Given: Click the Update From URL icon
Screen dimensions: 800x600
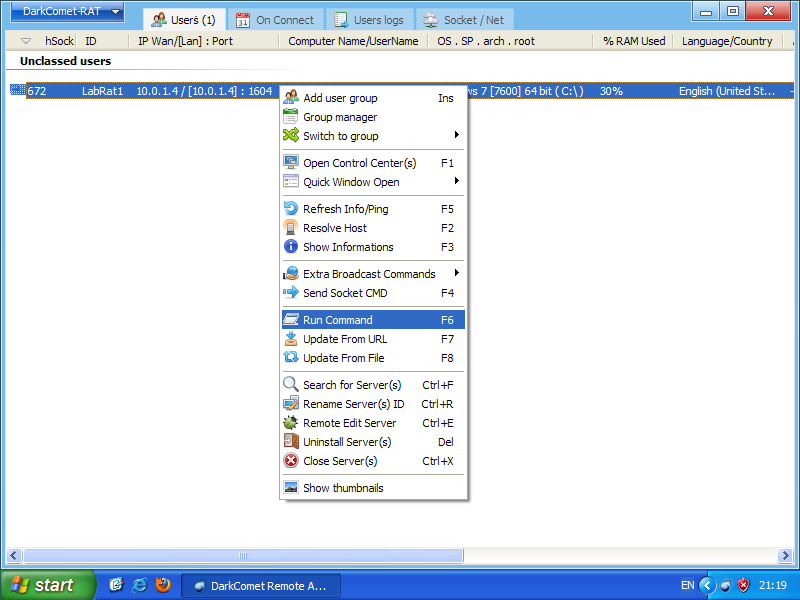Looking at the screenshot, I should 291,339.
